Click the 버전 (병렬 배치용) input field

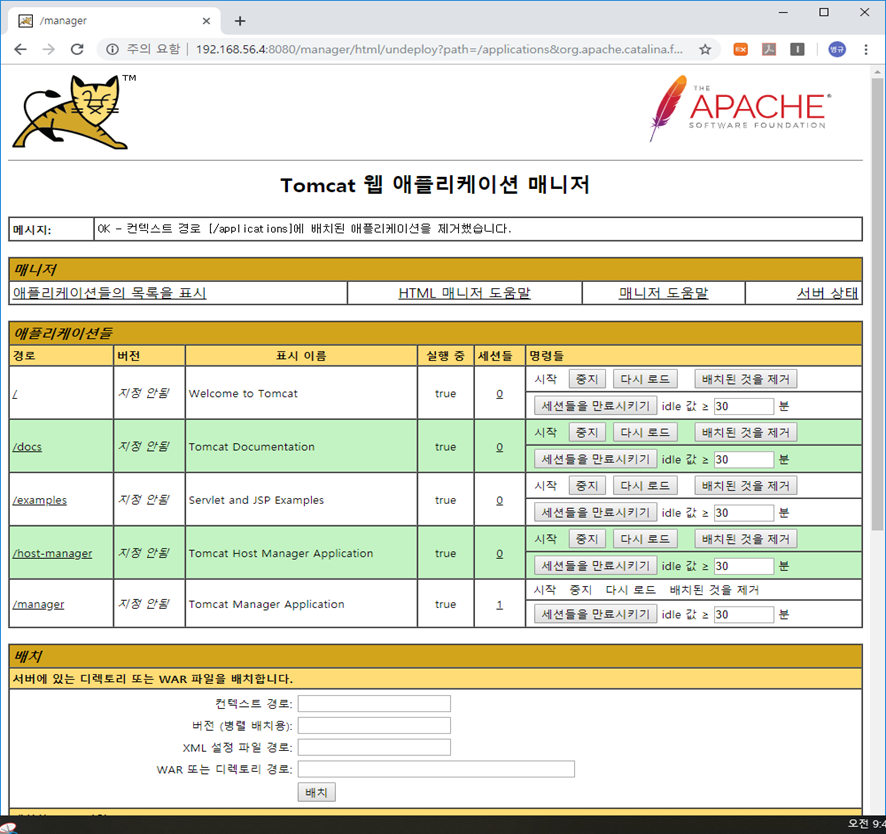(x=374, y=726)
